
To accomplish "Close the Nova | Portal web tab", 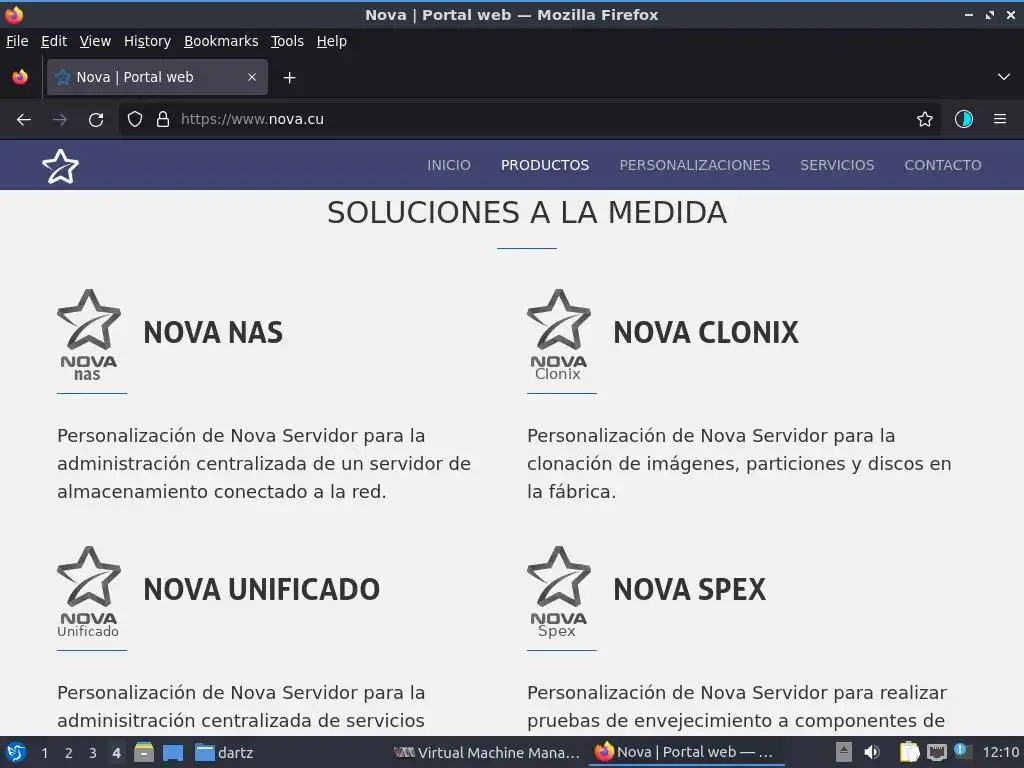I will 252,77.
